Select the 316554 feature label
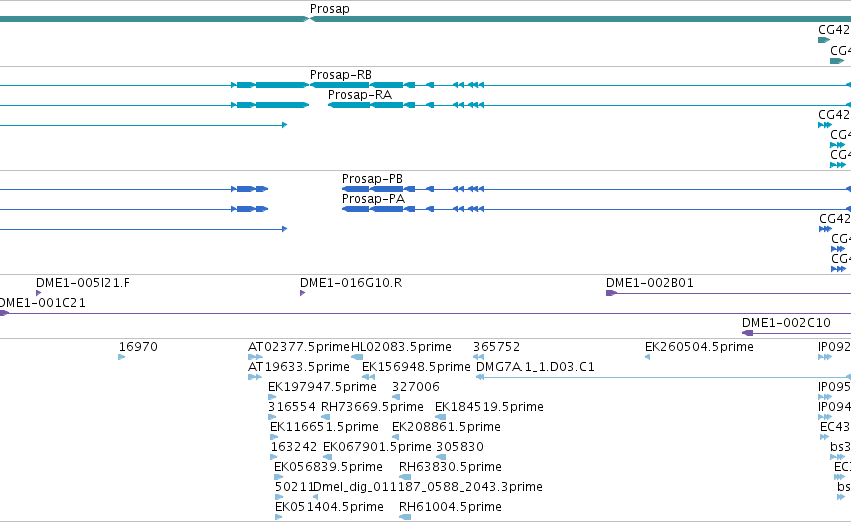Screen dimensions: 851x522 pos(291,406)
